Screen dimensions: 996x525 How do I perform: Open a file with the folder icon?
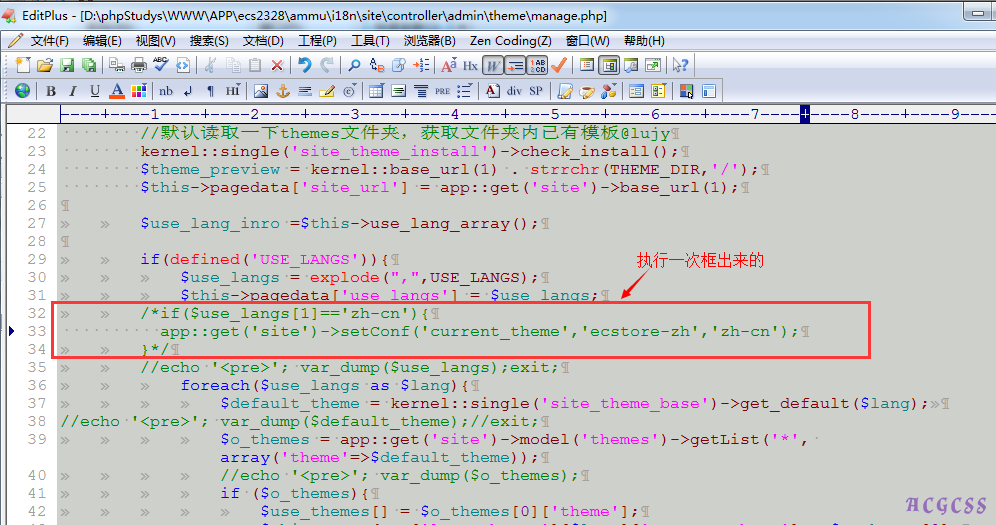(45, 65)
